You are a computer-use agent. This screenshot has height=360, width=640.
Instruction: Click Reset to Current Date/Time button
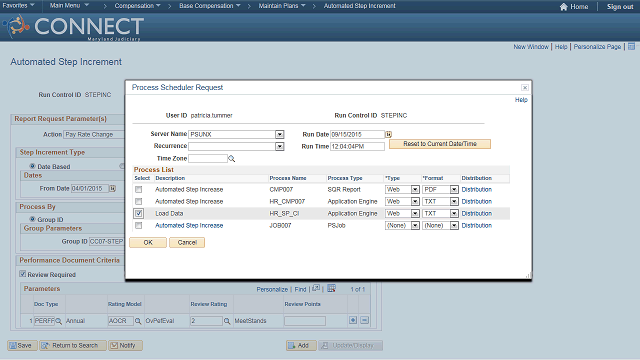440,144
